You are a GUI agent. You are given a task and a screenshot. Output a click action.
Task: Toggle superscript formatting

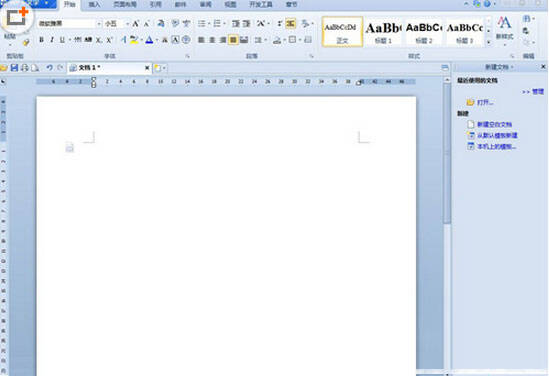(110, 40)
